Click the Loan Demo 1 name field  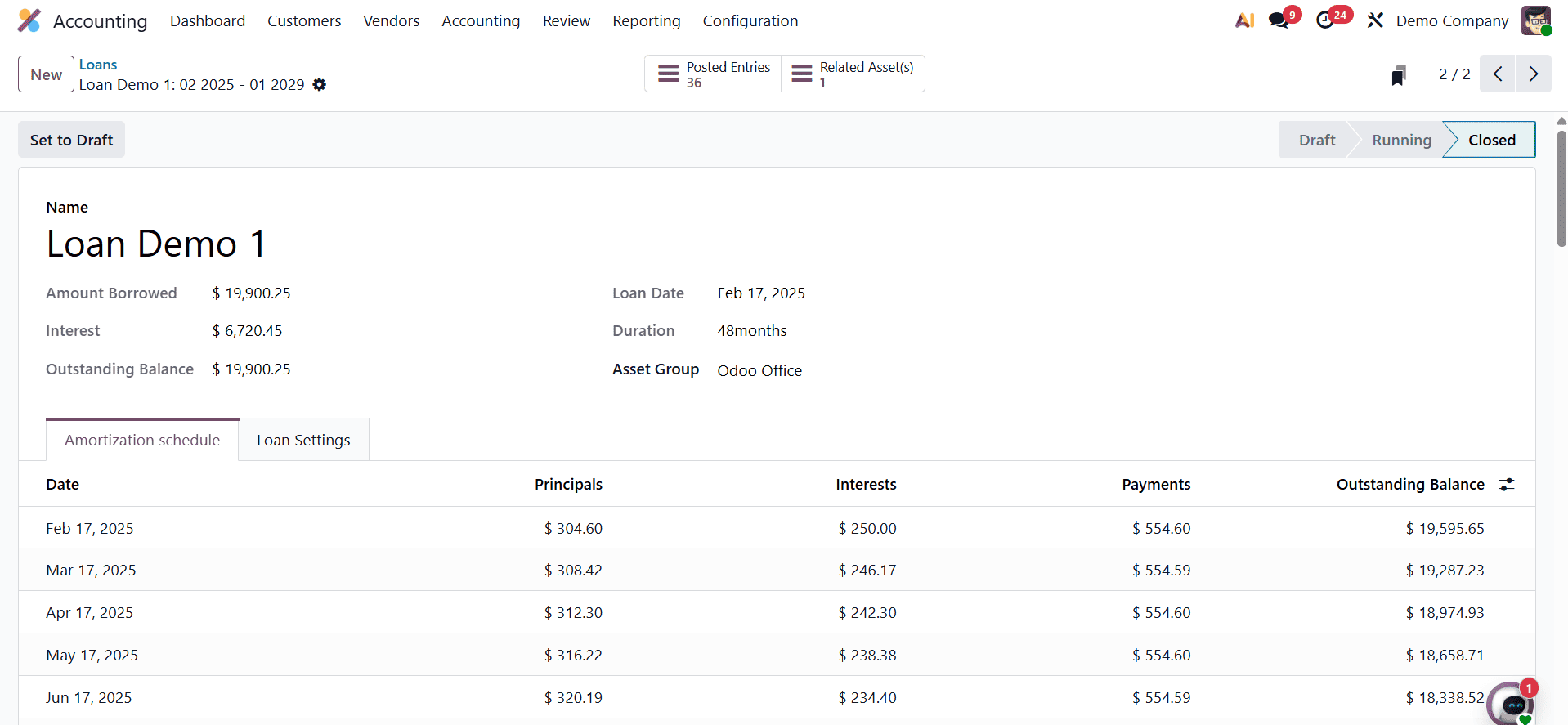tap(156, 244)
